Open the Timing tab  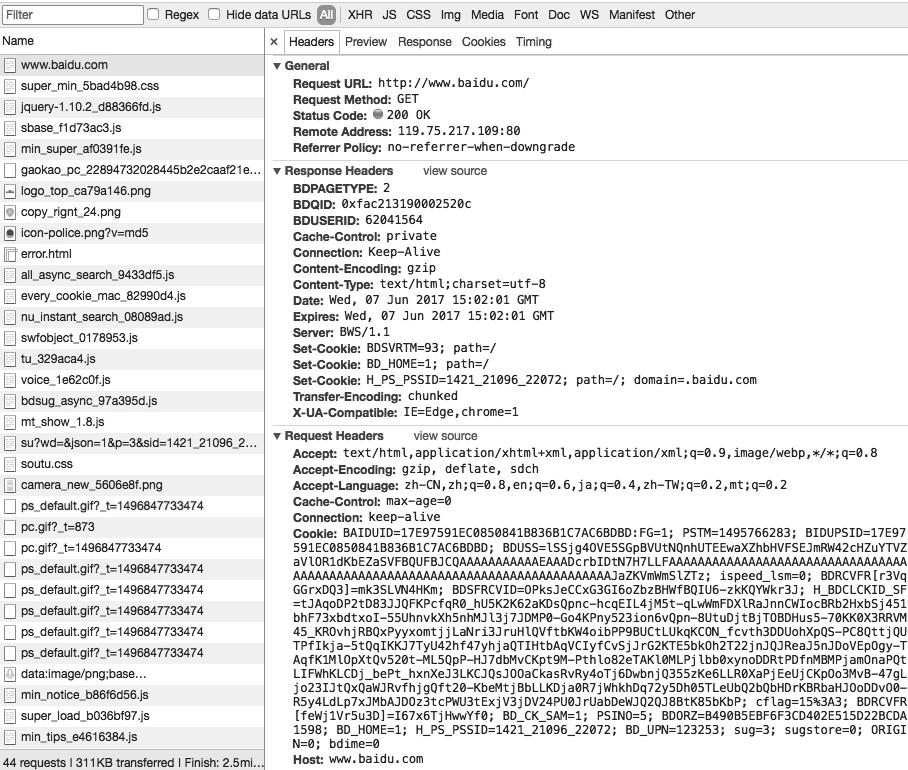click(533, 42)
